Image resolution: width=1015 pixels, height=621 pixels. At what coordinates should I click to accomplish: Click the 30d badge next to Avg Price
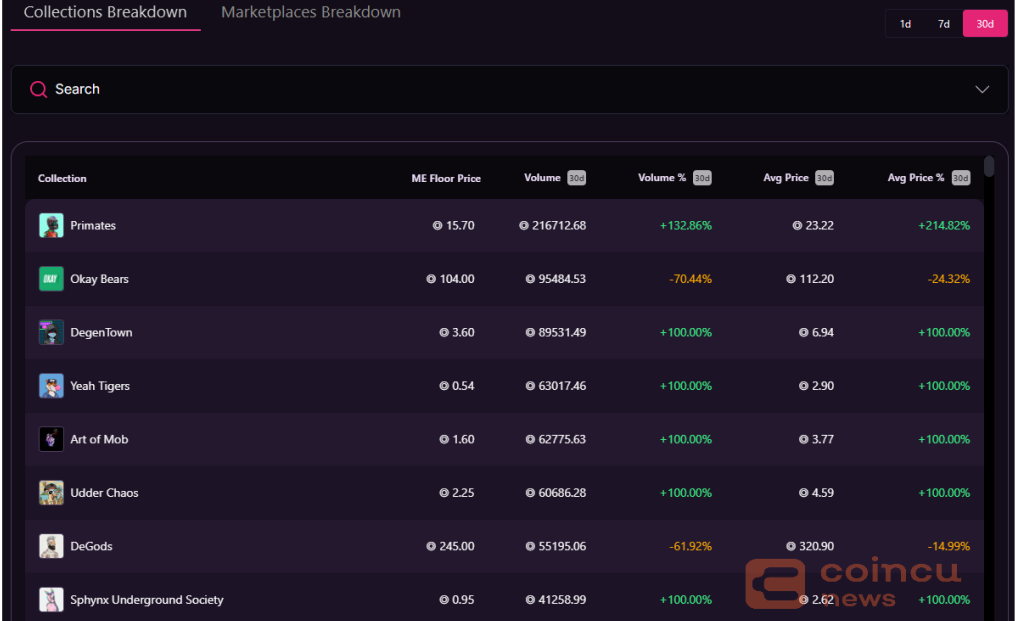[x=824, y=178]
